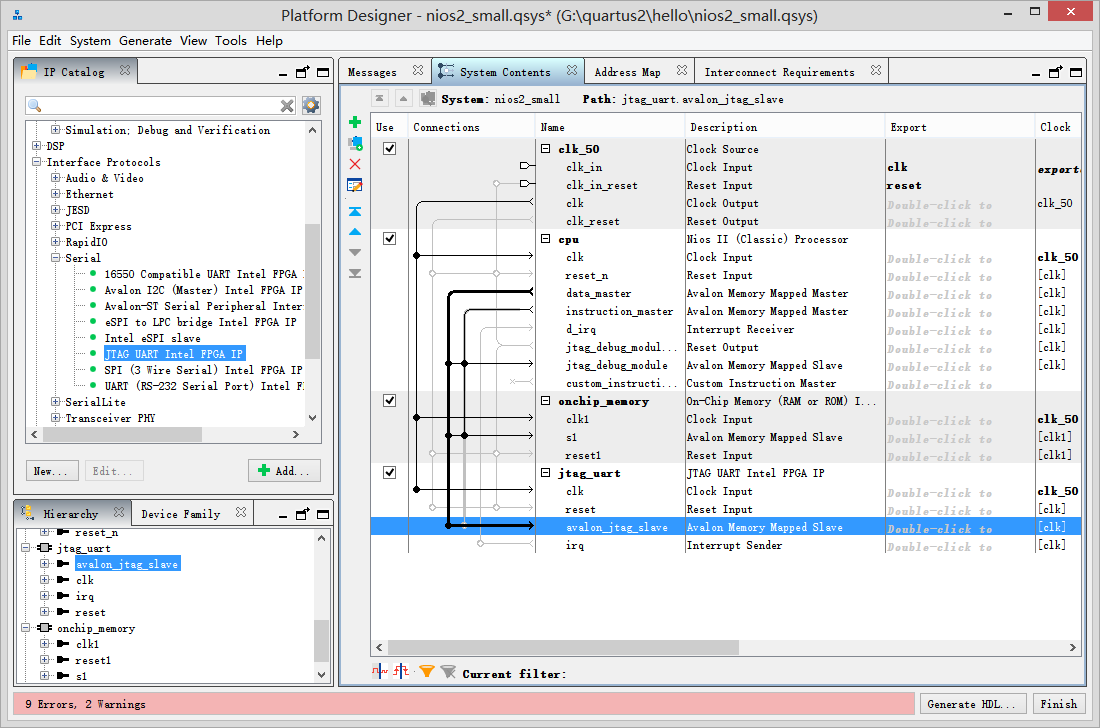Click the orange filter funnel icon

tap(427, 672)
